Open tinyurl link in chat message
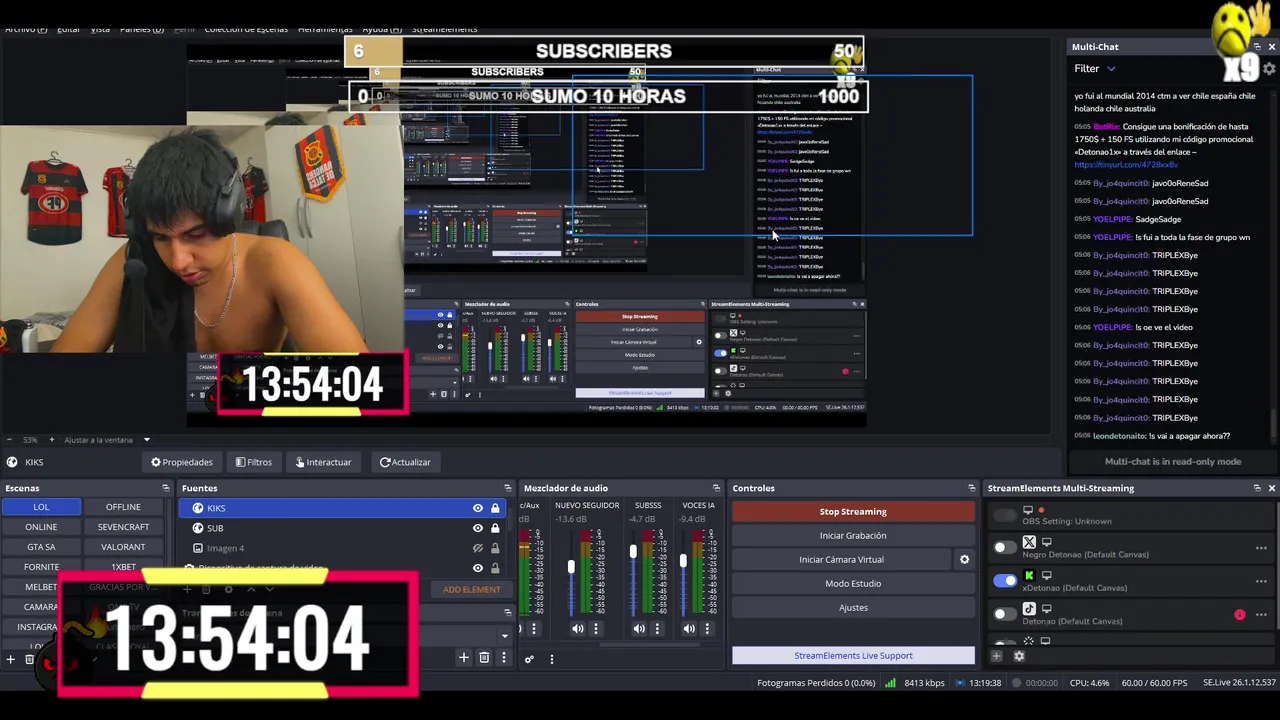 [1126, 165]
